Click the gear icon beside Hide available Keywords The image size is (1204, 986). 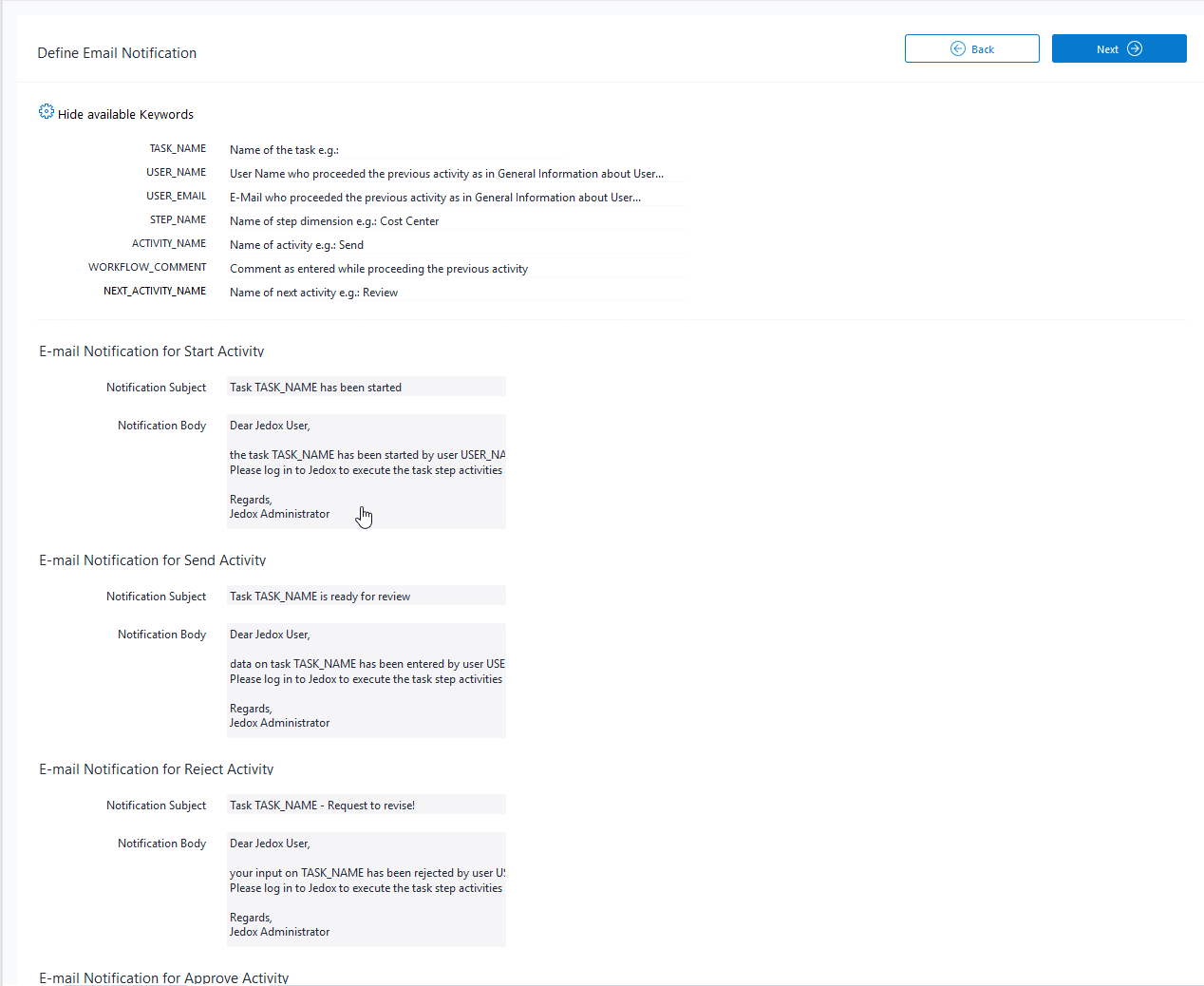click(x=46, y=111)
